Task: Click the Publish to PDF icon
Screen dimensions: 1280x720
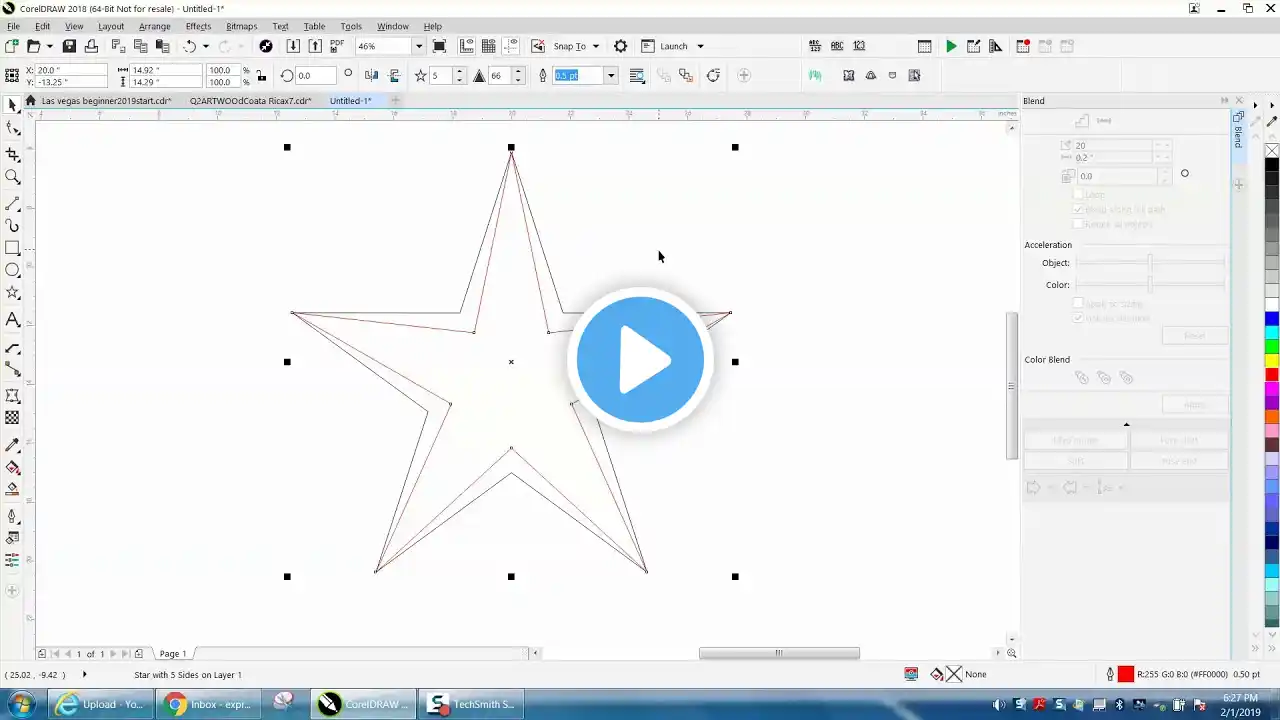Action: 337,46
